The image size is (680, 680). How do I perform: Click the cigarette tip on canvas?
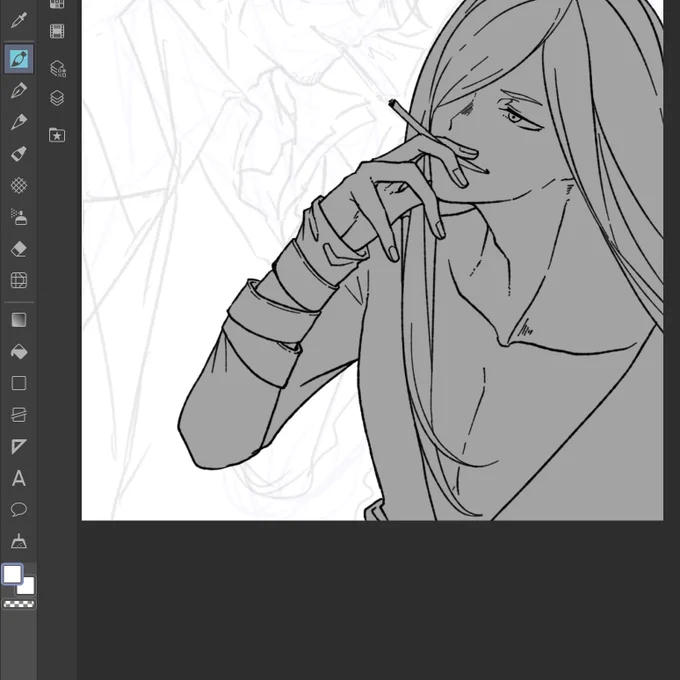point(394,104)
